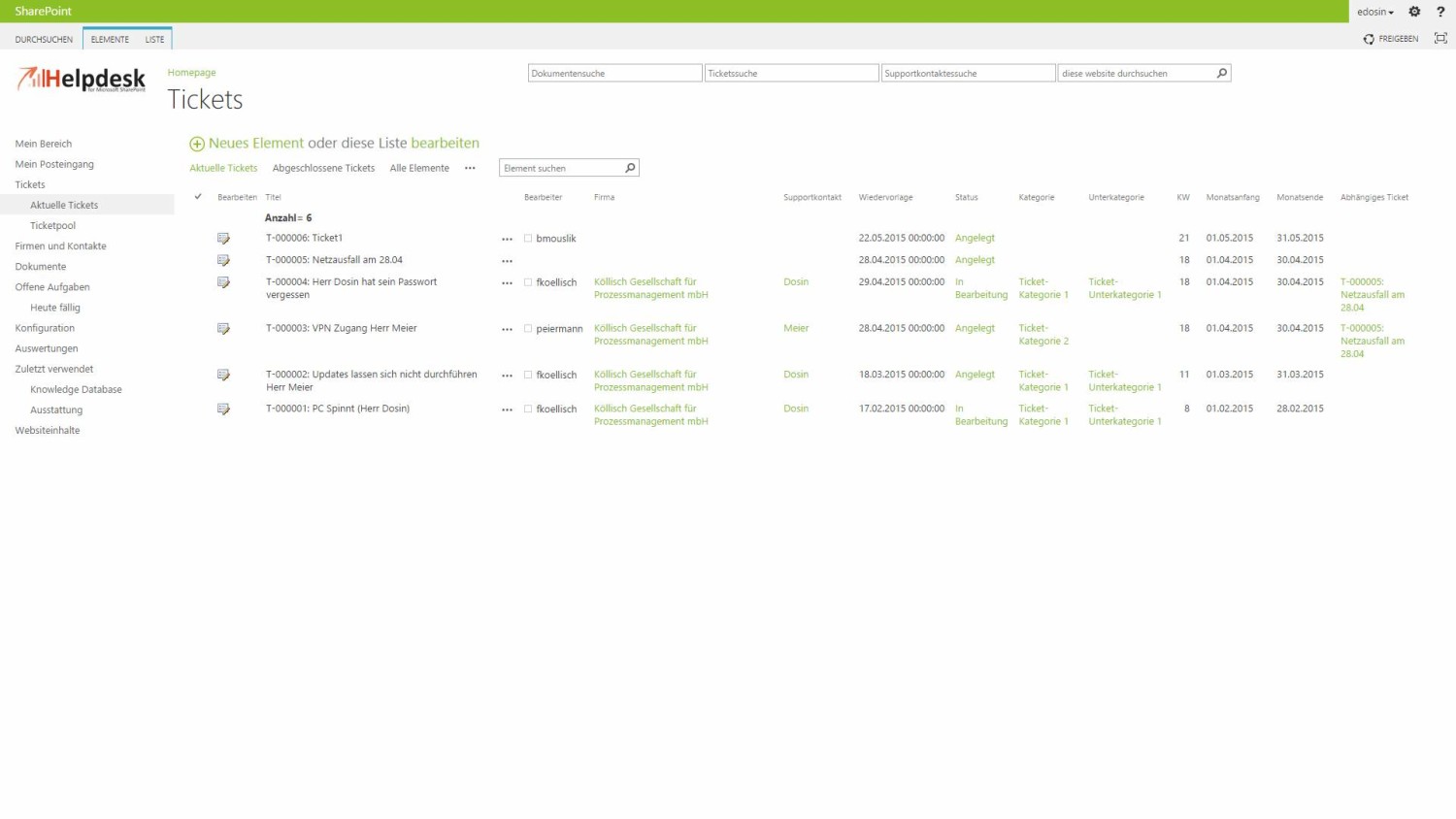
Task: Click FREIGEBEN to share the page
Action: (x=1398, y=39)
